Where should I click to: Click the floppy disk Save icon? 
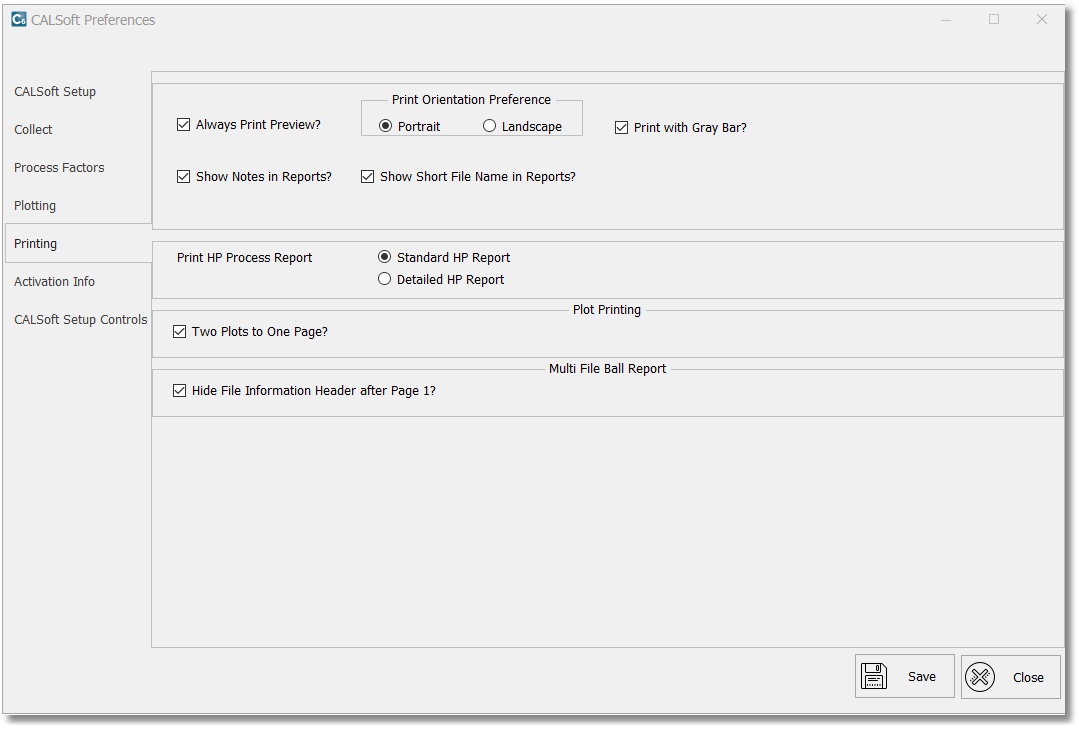(x=874, y=677)
